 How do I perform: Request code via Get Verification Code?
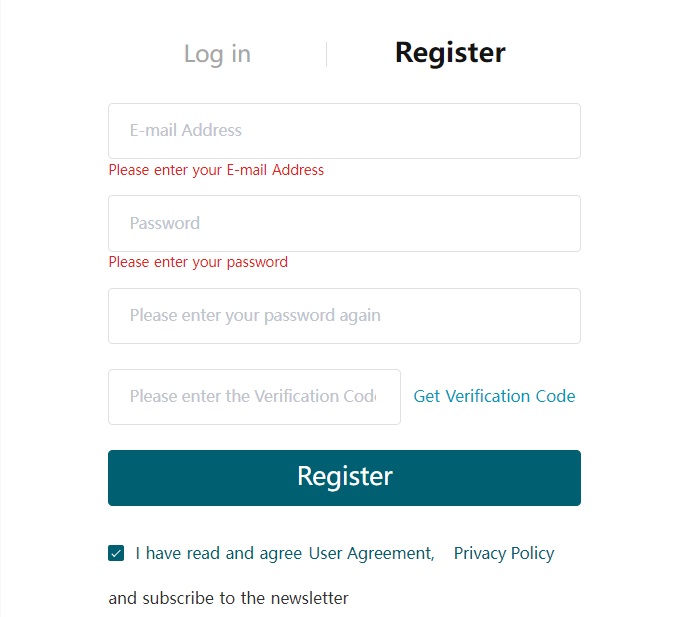(x=494, y=396)
